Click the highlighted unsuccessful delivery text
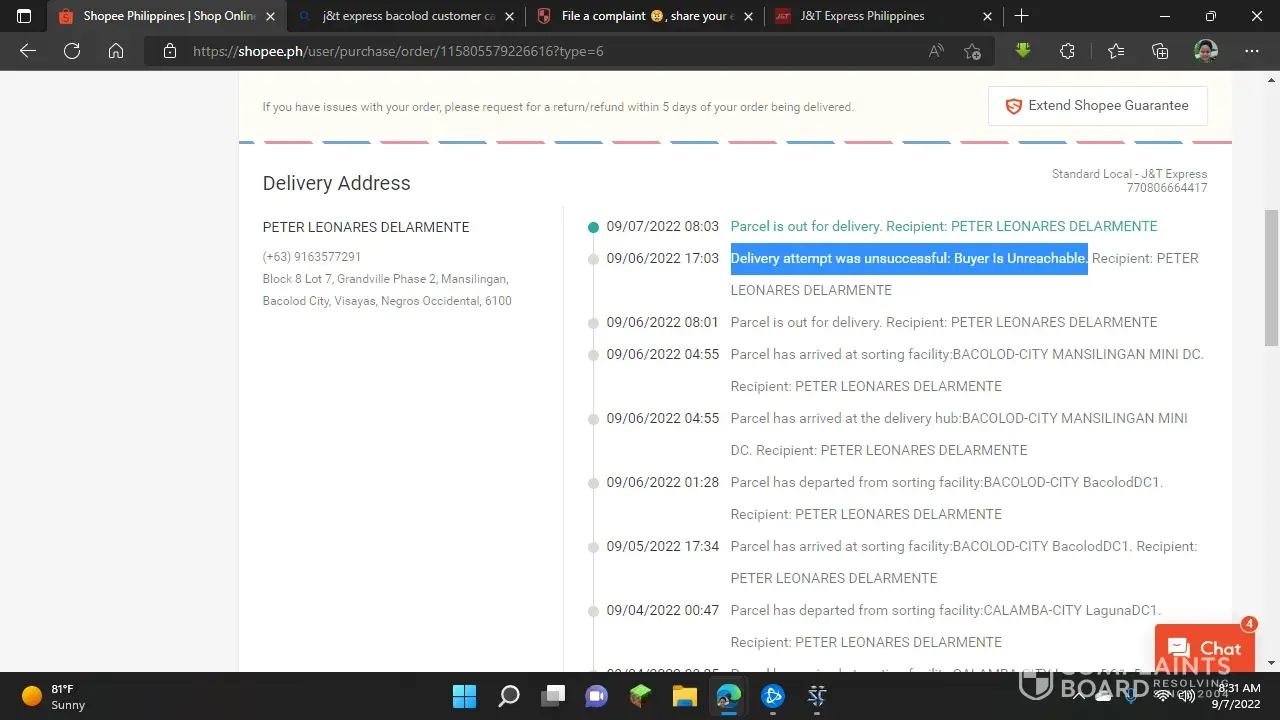 (909, 258)
